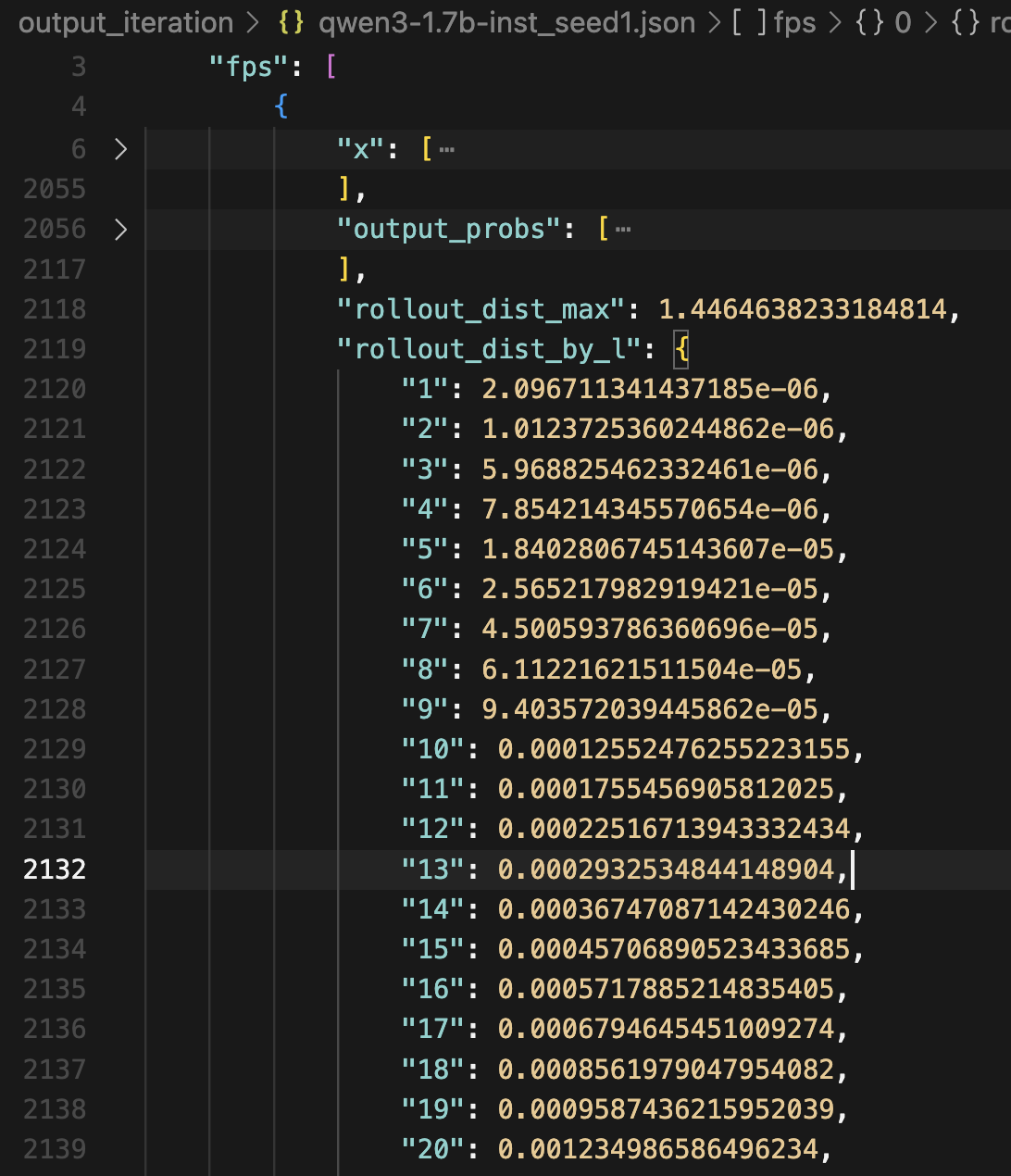Click the value for key "20"
1011x1176 pixels.
657,1149
